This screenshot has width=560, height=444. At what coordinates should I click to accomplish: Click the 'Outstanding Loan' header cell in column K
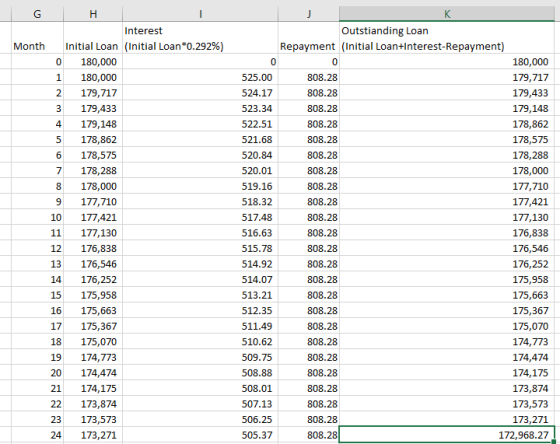click(447, 38)
